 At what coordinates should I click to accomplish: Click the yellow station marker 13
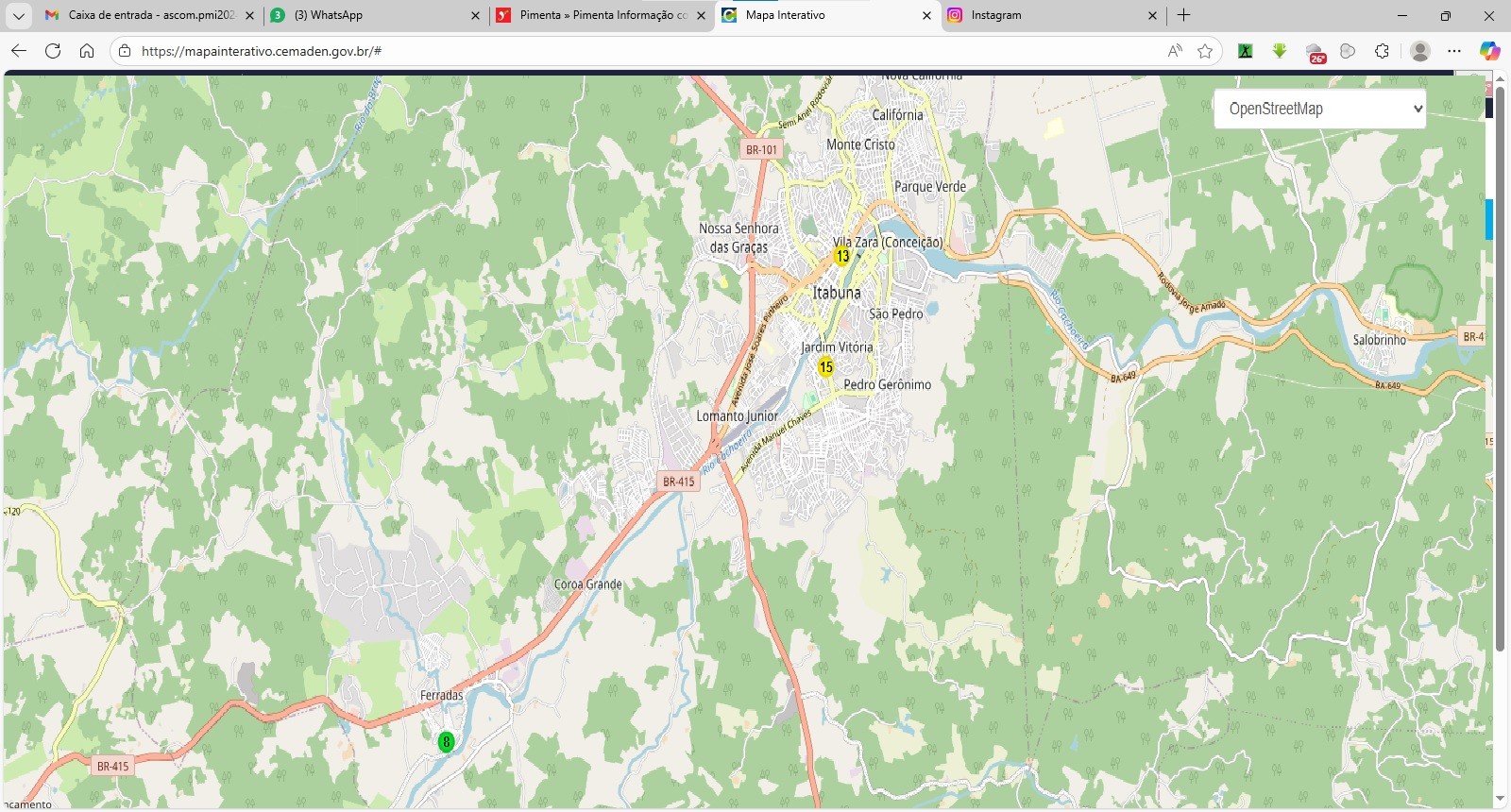click(841, 256)
